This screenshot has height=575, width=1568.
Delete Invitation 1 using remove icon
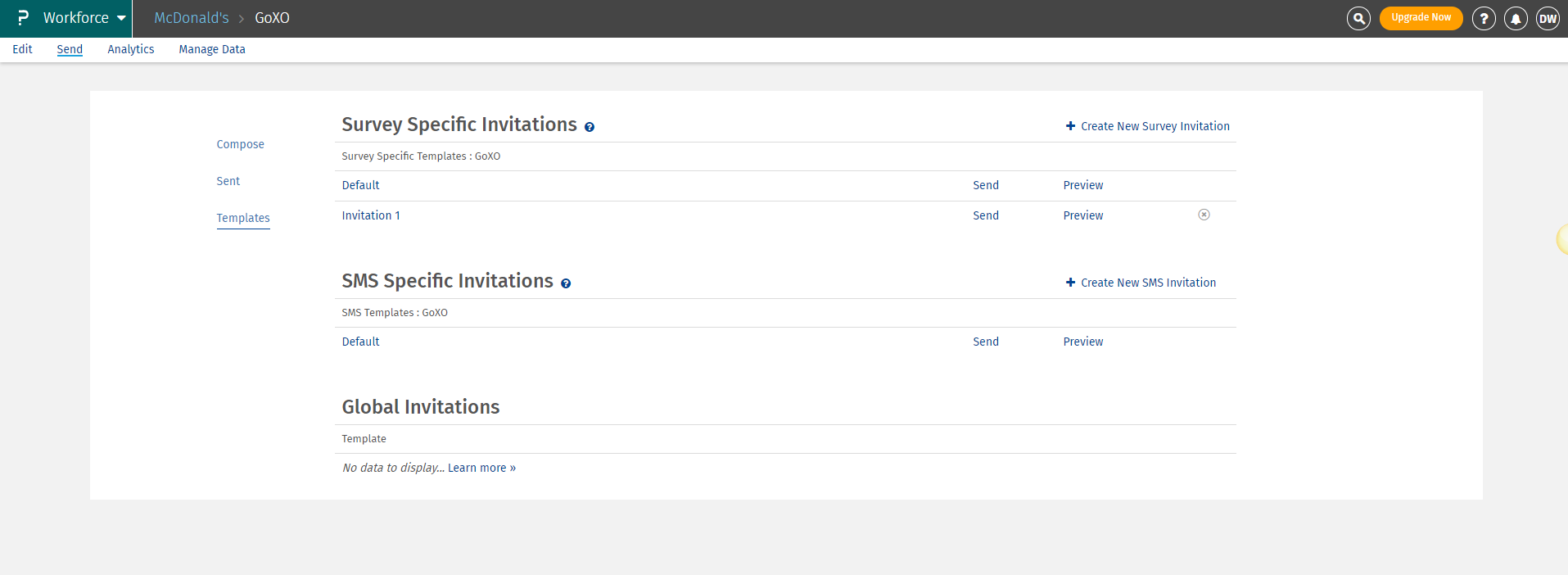tap(1204, 215)
